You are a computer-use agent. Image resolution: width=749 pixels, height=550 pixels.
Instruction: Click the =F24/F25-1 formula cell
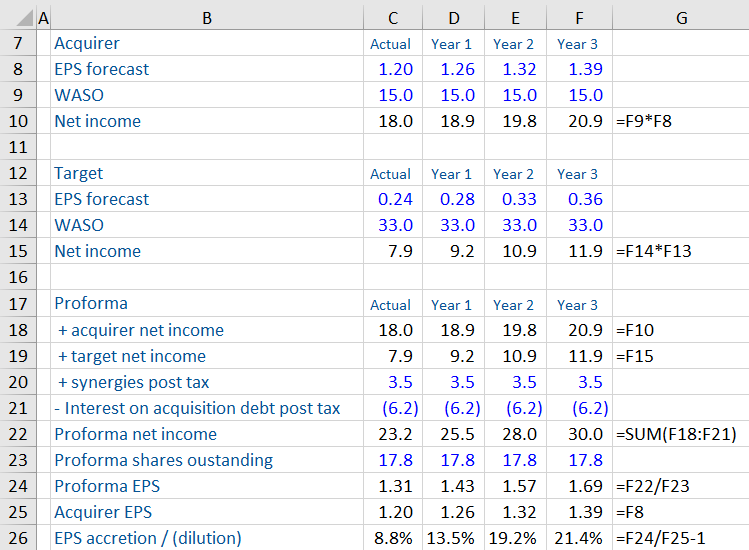(x=680, y=538)
